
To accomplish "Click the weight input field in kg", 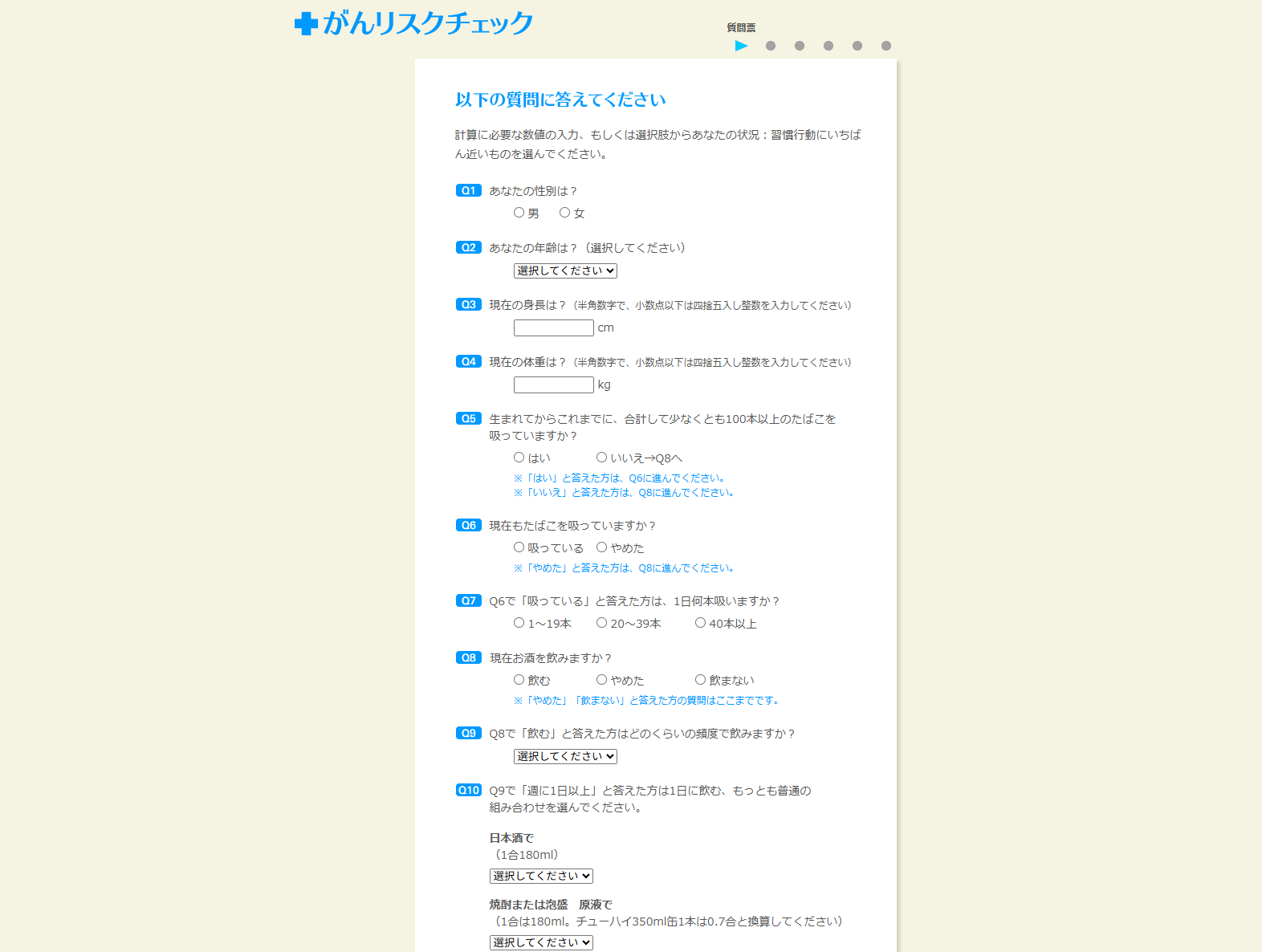I will pos(553,385).
